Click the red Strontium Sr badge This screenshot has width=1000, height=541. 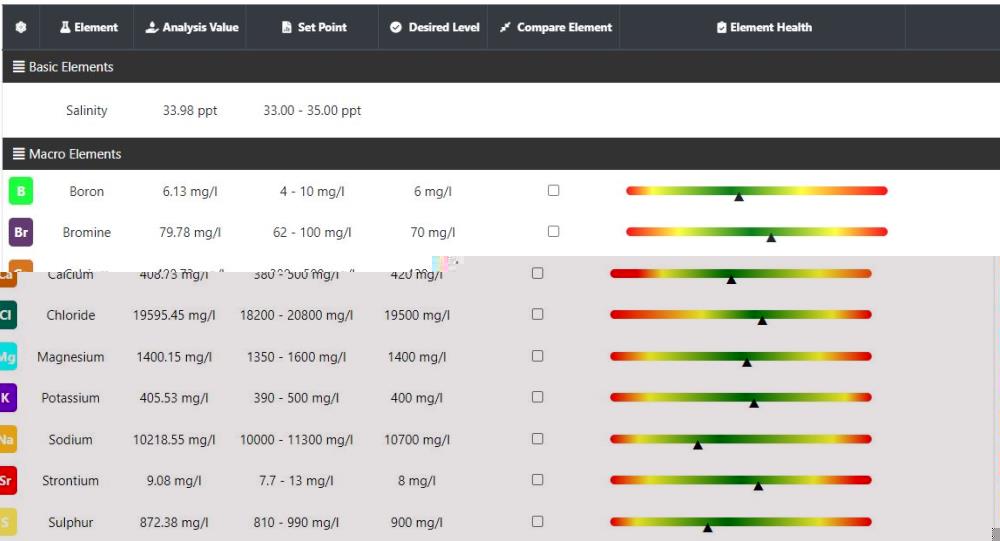coord(7,481)
